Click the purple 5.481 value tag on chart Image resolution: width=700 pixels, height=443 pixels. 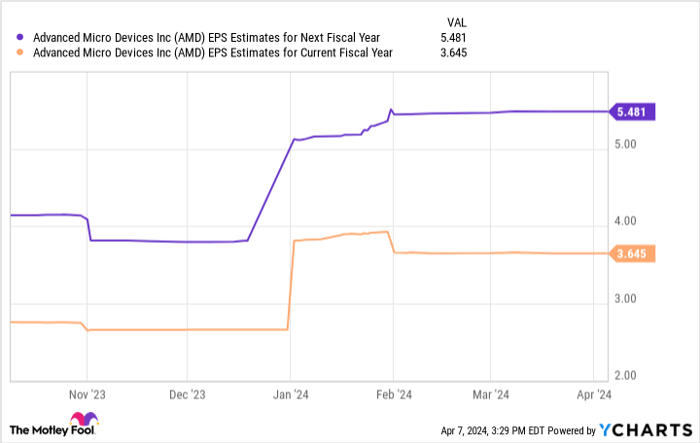[633, 112]
